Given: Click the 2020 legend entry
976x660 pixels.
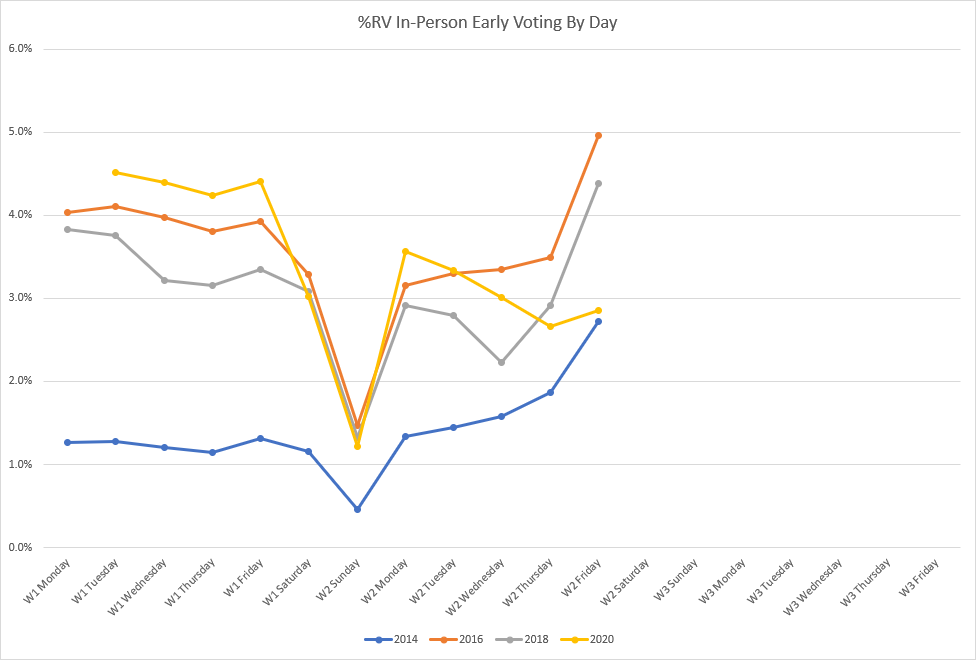Looking at the screenshot, I should (587, 639).
